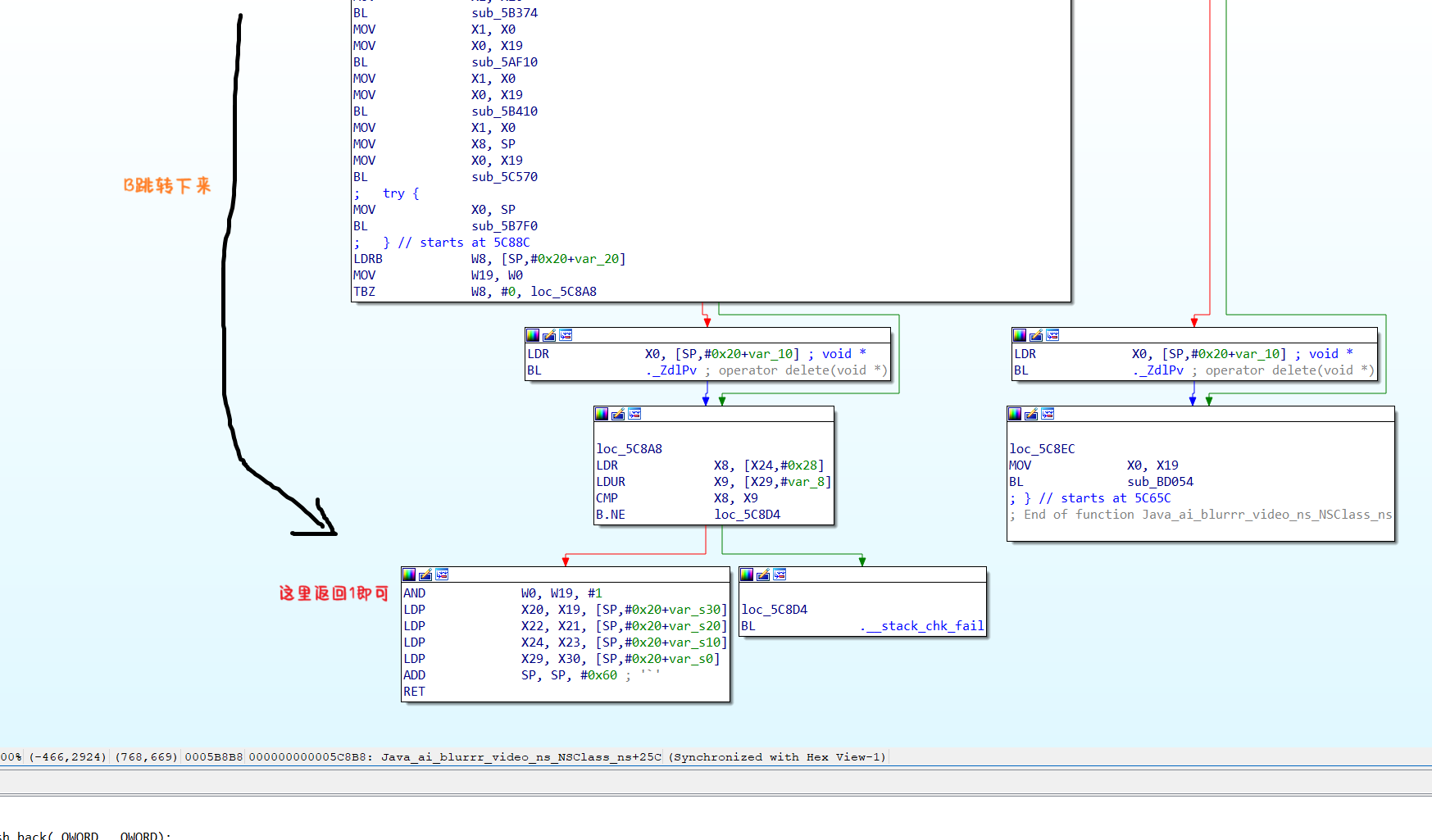Image resolution: width=1432 pixels, height=840 pixels.
Task: Click third header icon on right operator delete node
Action: (x=1052, y=335)
